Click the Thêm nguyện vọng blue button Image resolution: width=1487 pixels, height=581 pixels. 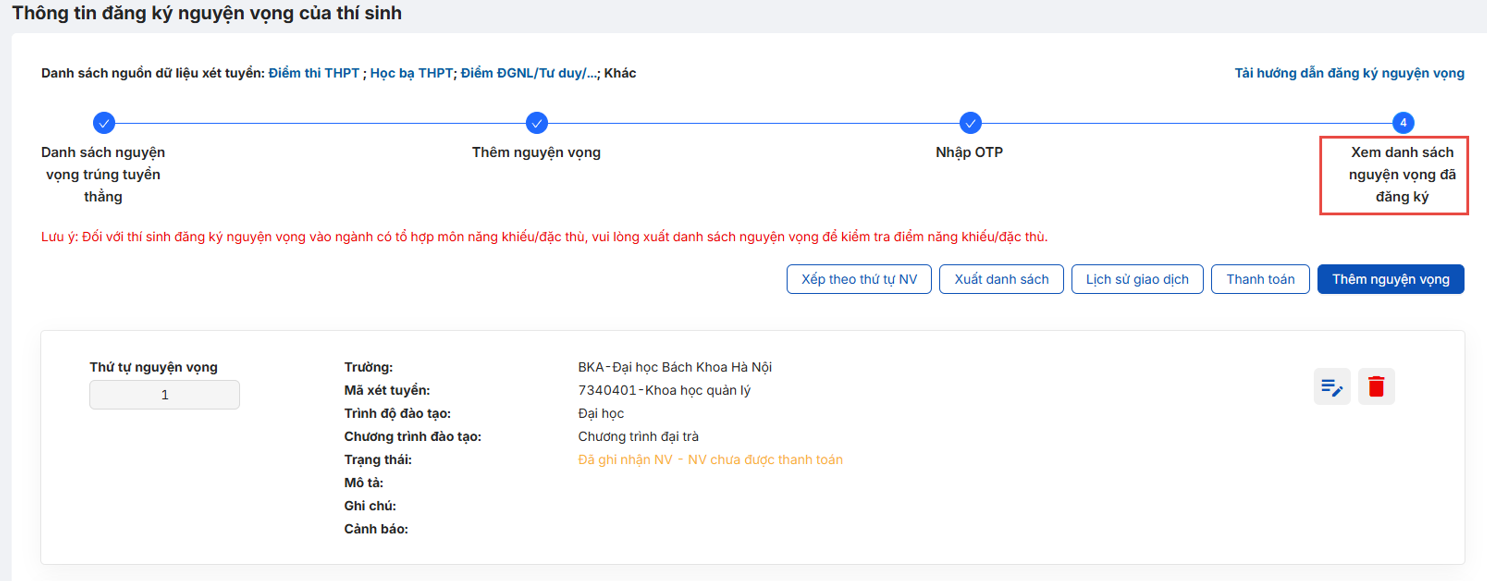1391,279
